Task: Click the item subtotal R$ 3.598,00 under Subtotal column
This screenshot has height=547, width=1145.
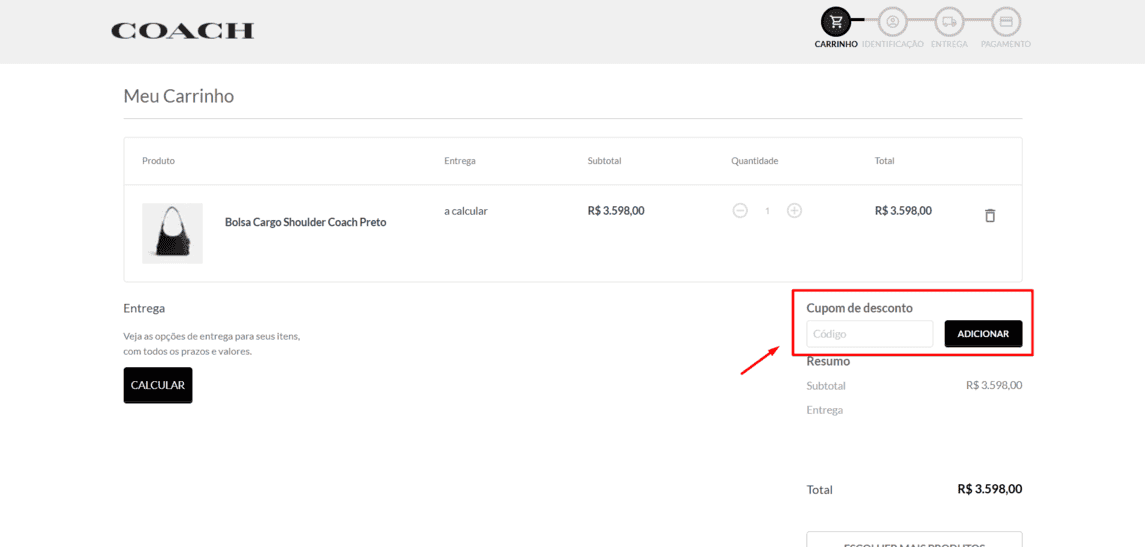Action: (x=616, y=211)
